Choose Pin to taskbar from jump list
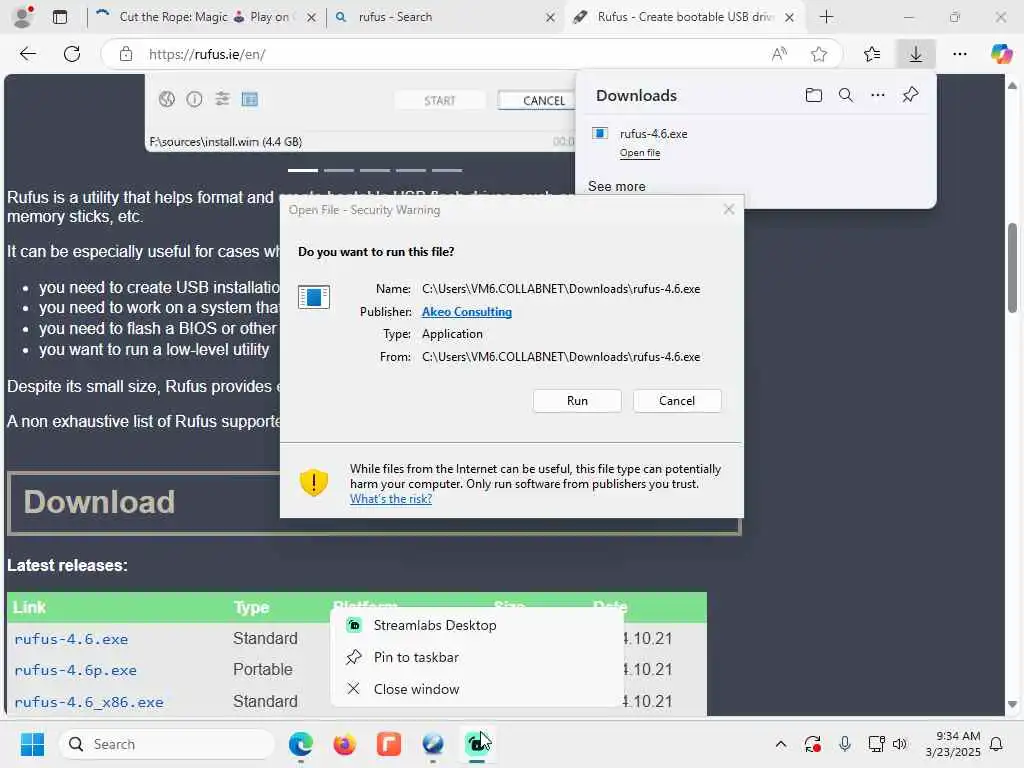 click(x=477, y=657)
